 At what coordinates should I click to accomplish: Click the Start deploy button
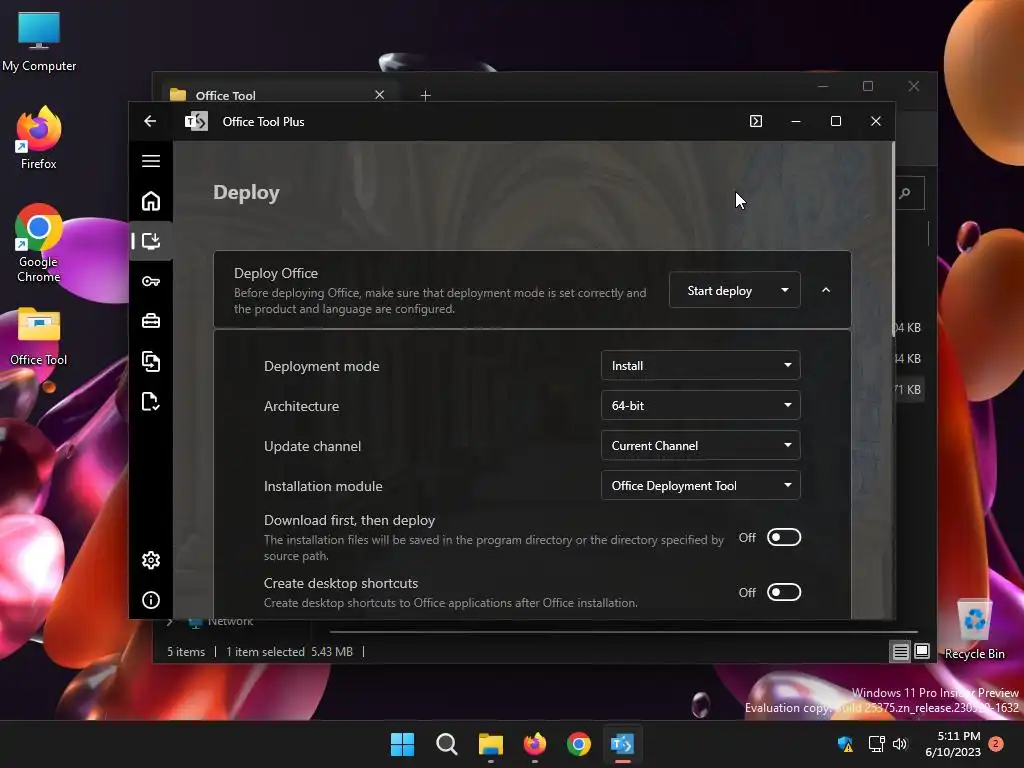coord(720,291)
